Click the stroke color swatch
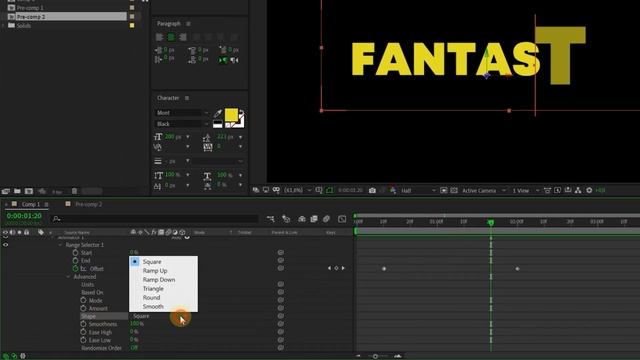The width and height of the screenshot is (640, 360). (x=240, y=122)
